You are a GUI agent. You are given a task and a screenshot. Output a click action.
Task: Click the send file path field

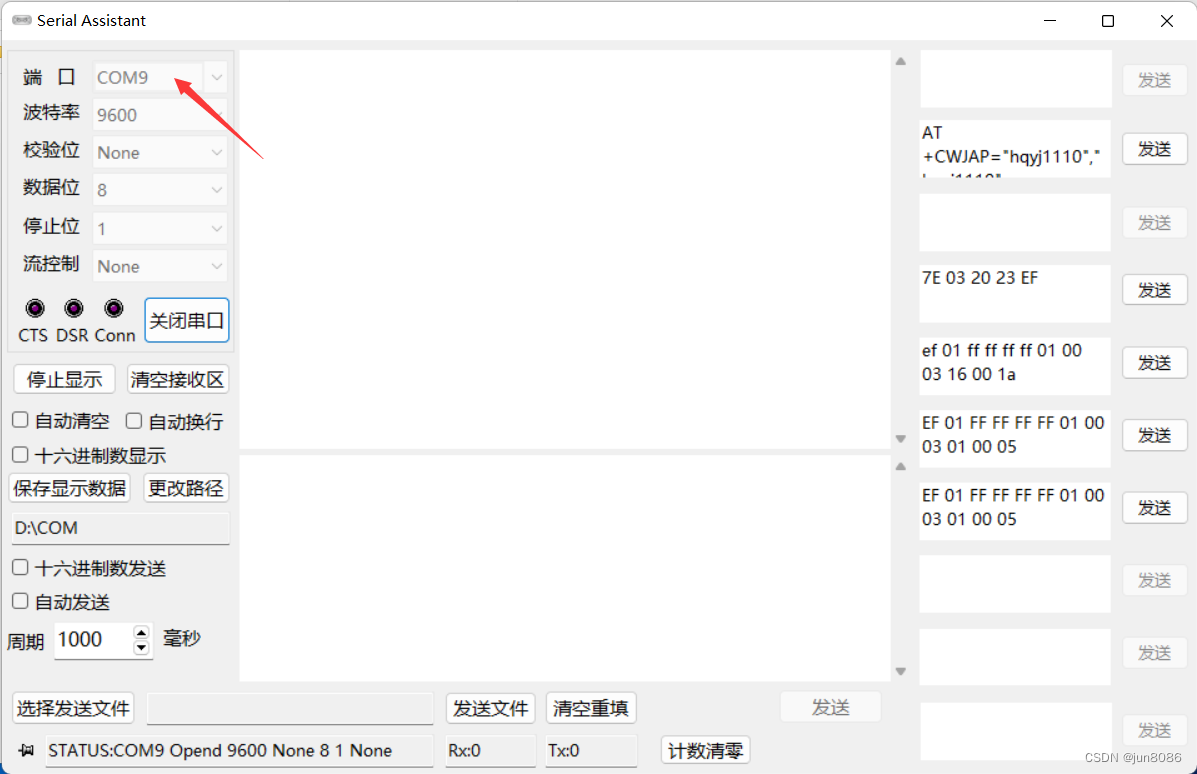click(290, 708)
